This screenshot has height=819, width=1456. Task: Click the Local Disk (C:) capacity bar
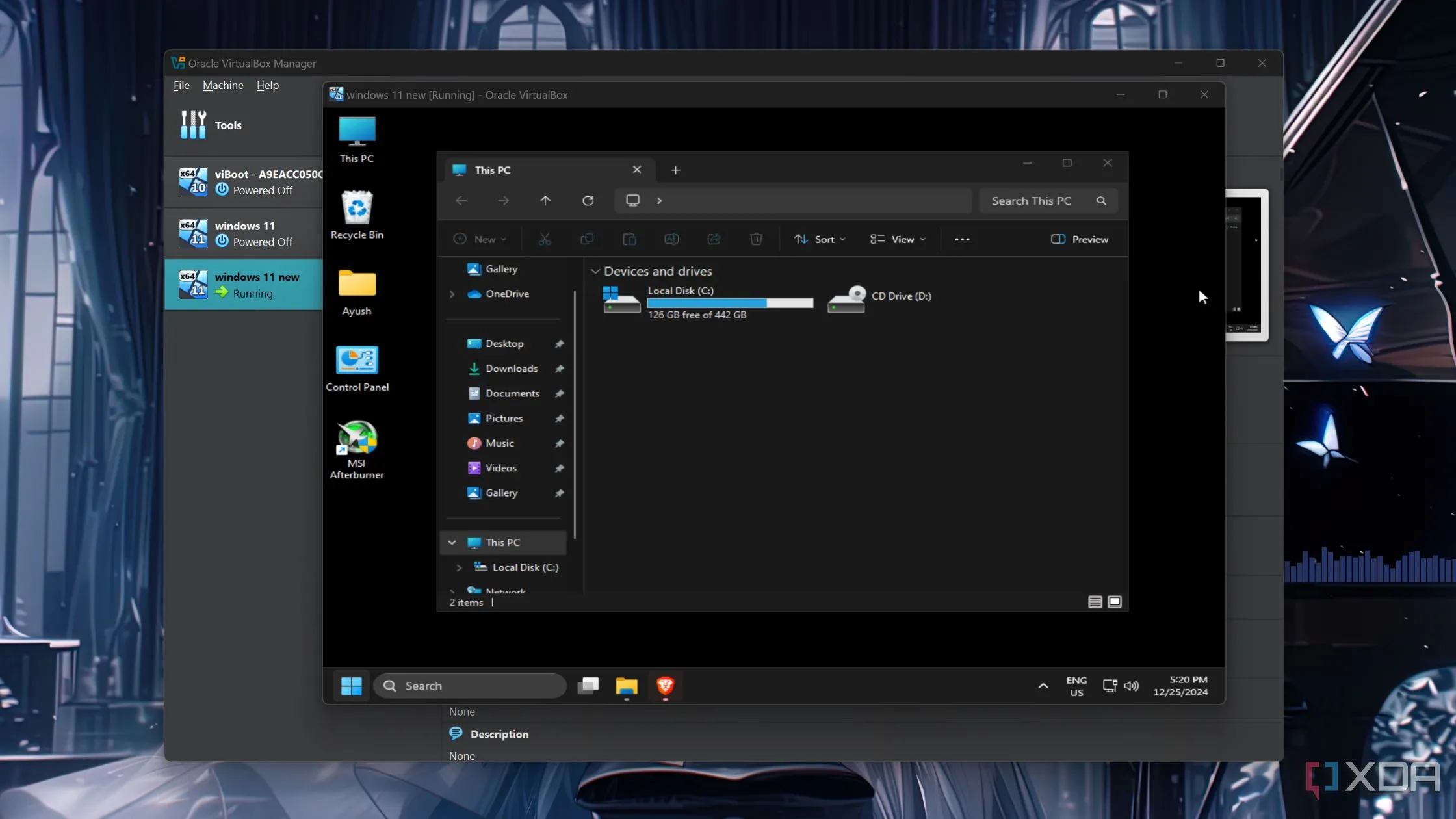(x=730, y=303)
